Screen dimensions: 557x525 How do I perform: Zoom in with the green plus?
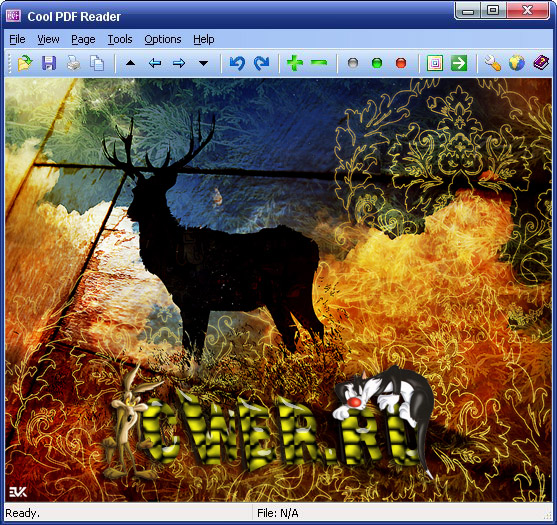point(295,63)
